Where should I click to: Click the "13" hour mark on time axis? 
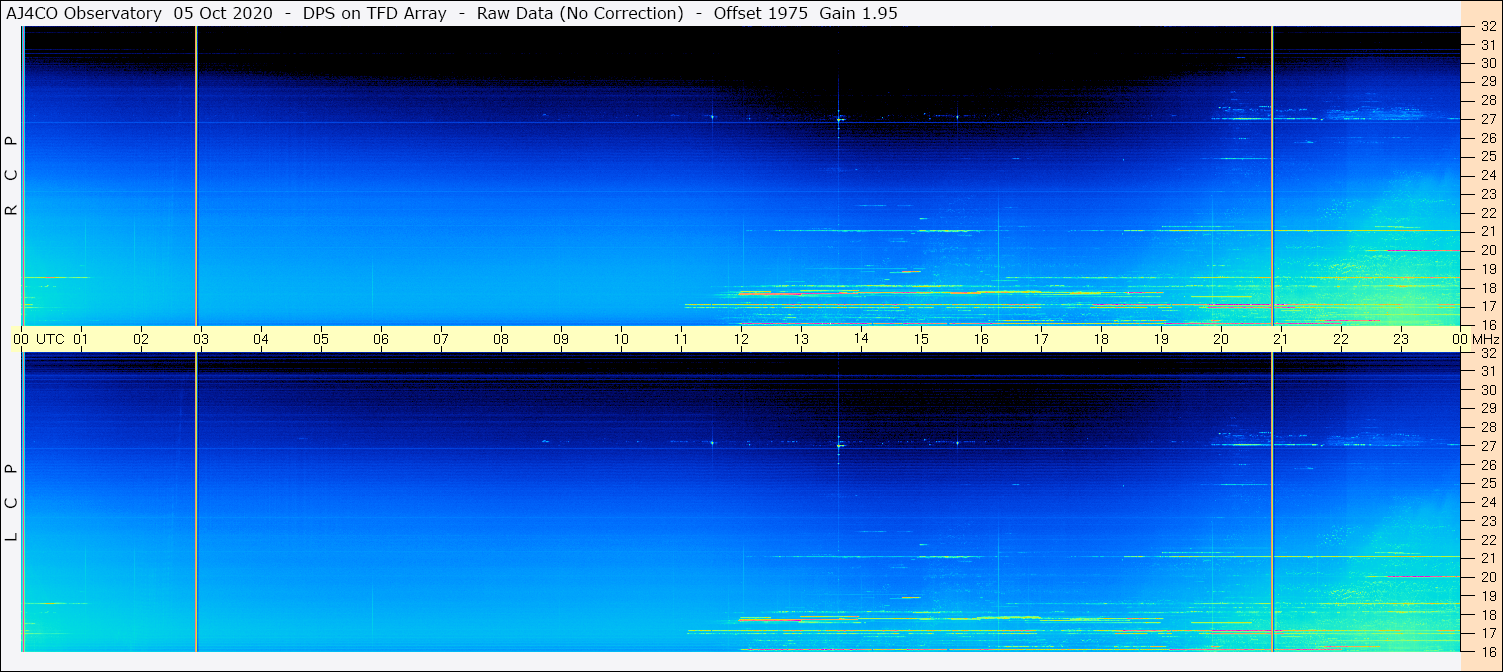pos(801,339)
